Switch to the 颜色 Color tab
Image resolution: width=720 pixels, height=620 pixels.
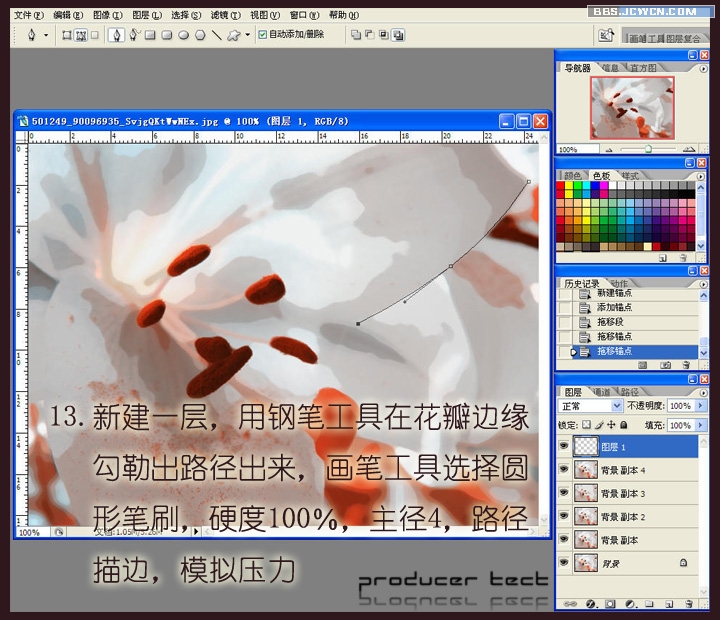pos(573,175)
